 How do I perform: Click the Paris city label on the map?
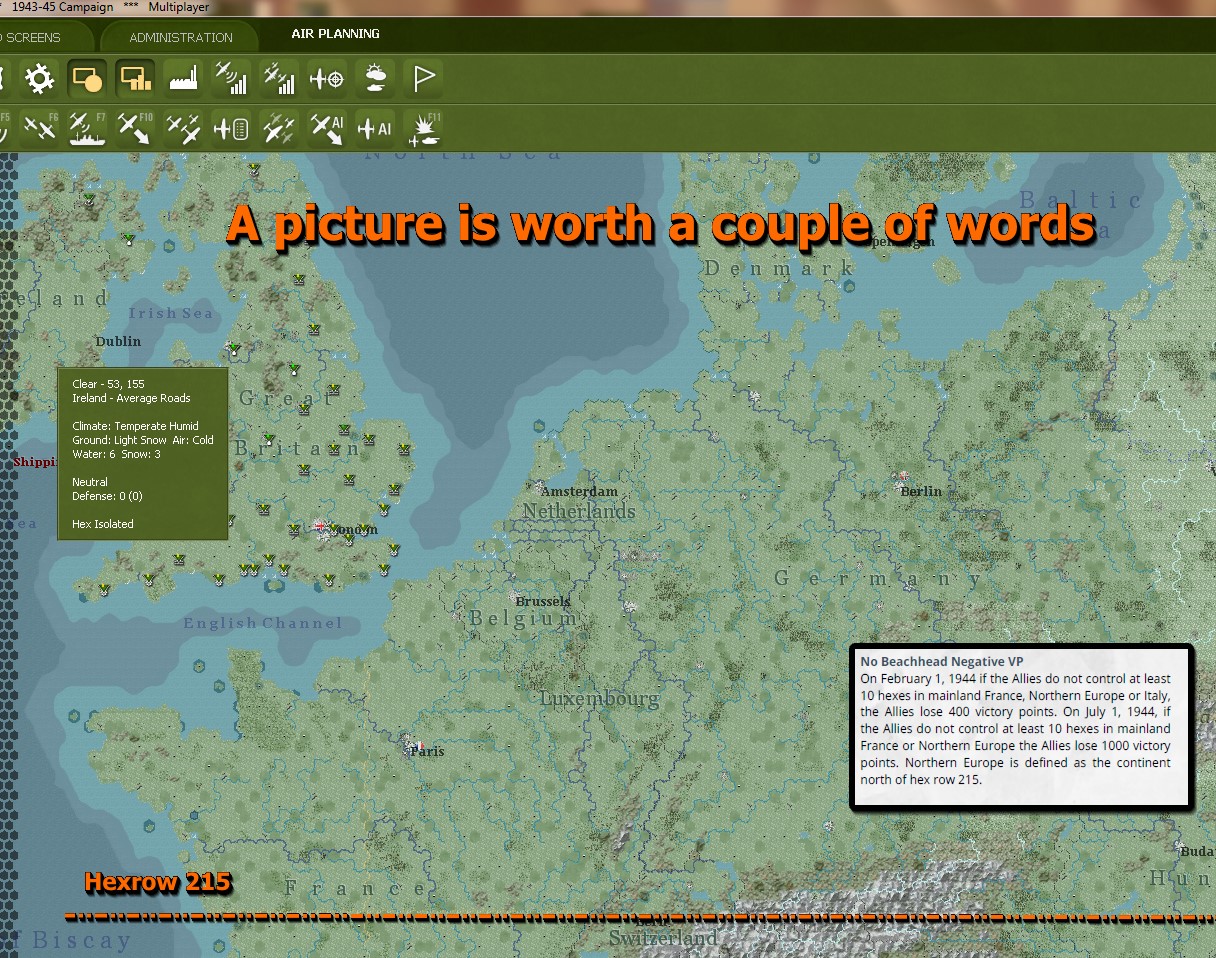426,751
